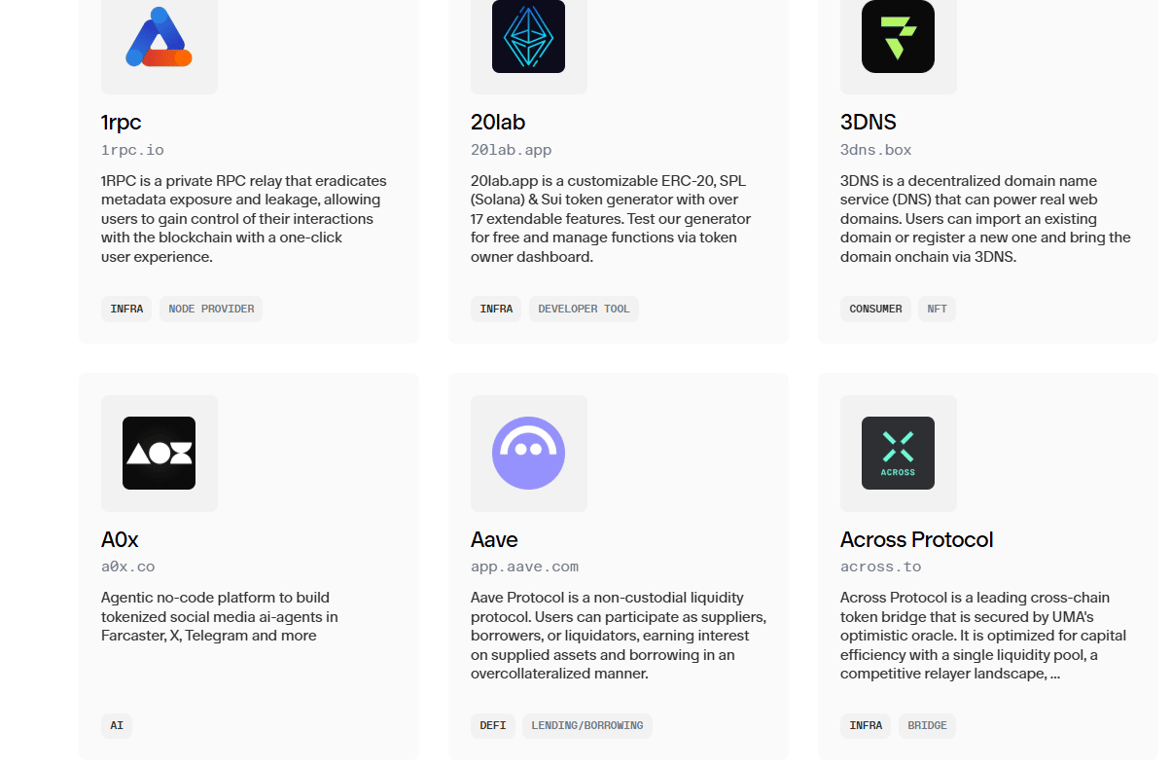Viewport: 1171px width, 768px height.
Task: Click the NODE PROVIDER tag
Action: coord(211,308)
